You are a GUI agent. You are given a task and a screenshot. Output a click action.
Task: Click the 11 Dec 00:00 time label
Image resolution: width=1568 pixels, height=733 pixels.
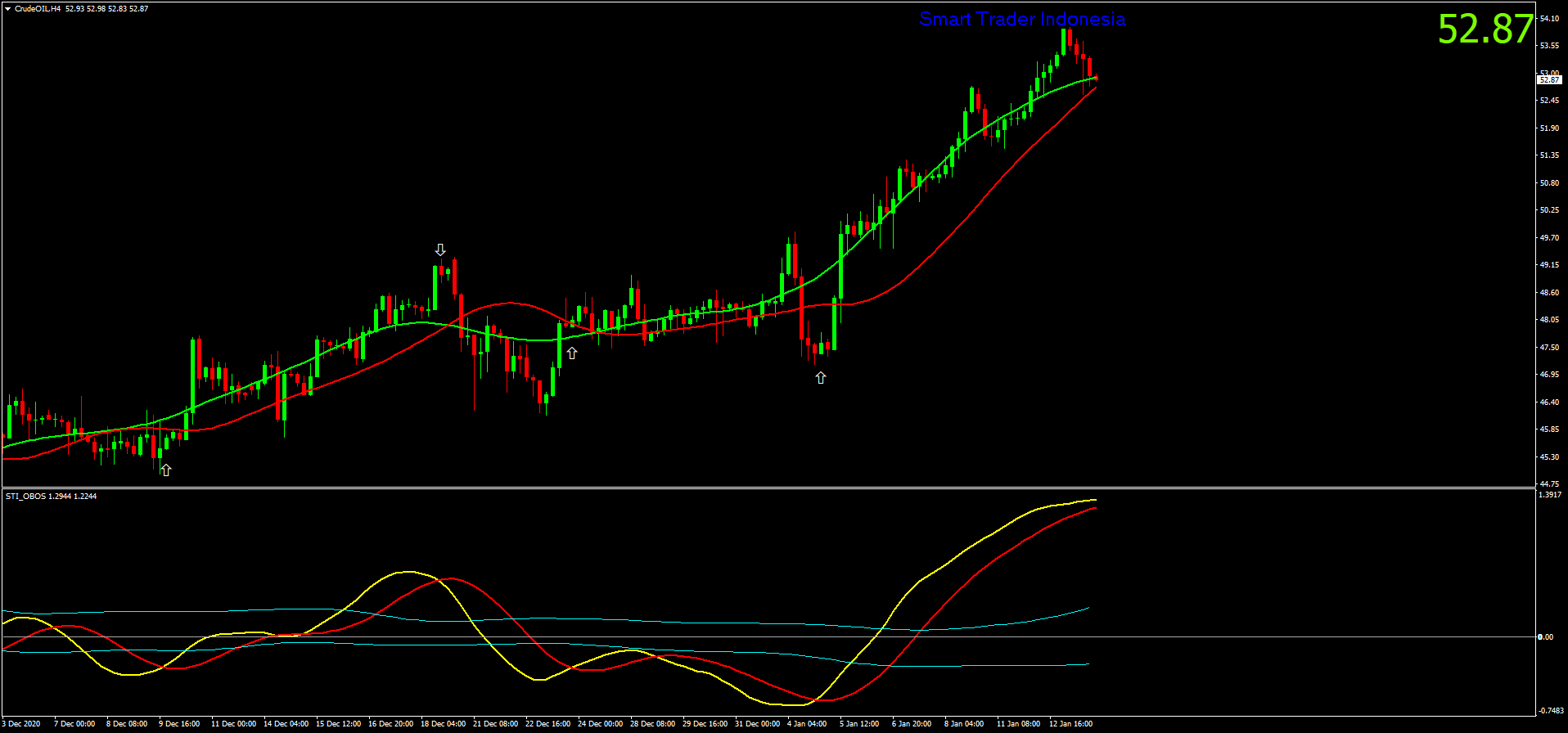(233, 724)
